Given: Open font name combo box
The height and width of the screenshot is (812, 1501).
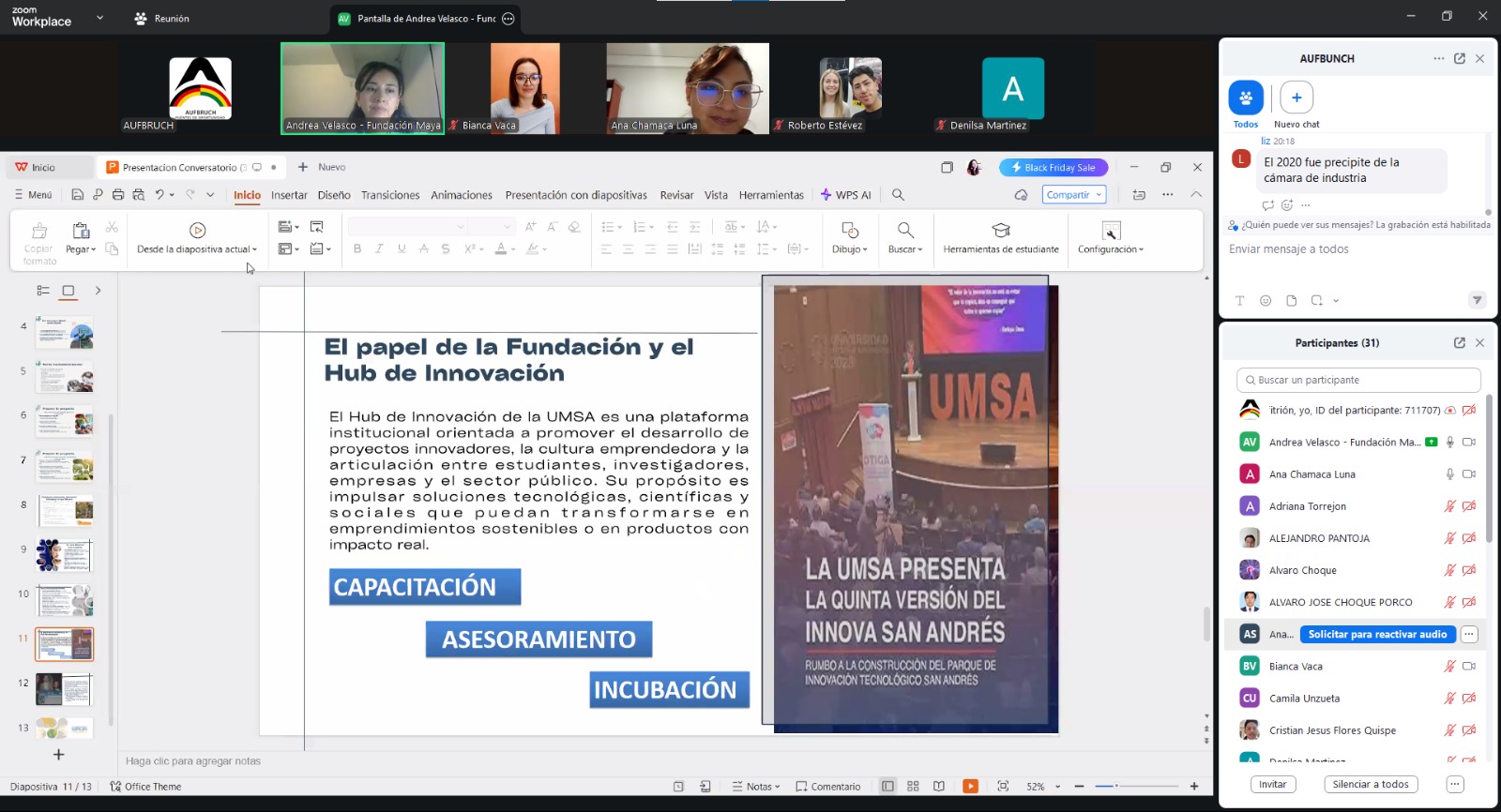Looking at the screenshot, I should 407,227.
